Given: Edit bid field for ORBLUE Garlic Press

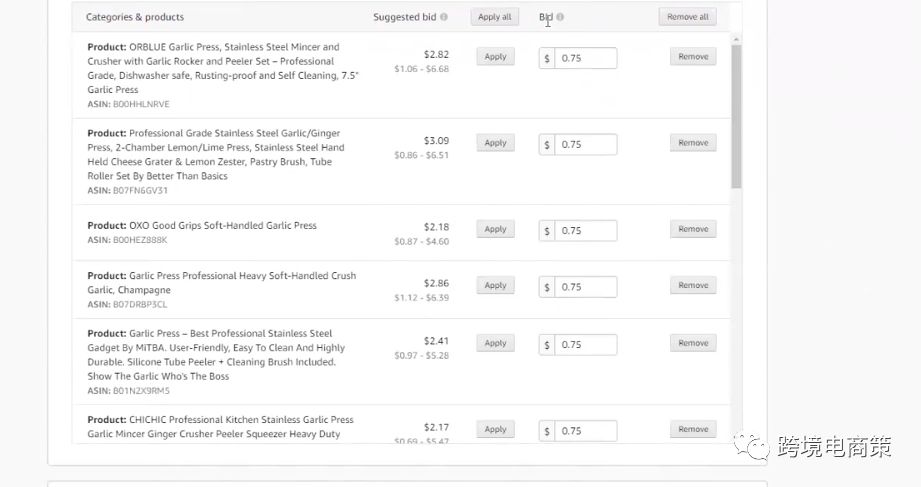Looking at the screenshot, I should [x=585, y=59].
